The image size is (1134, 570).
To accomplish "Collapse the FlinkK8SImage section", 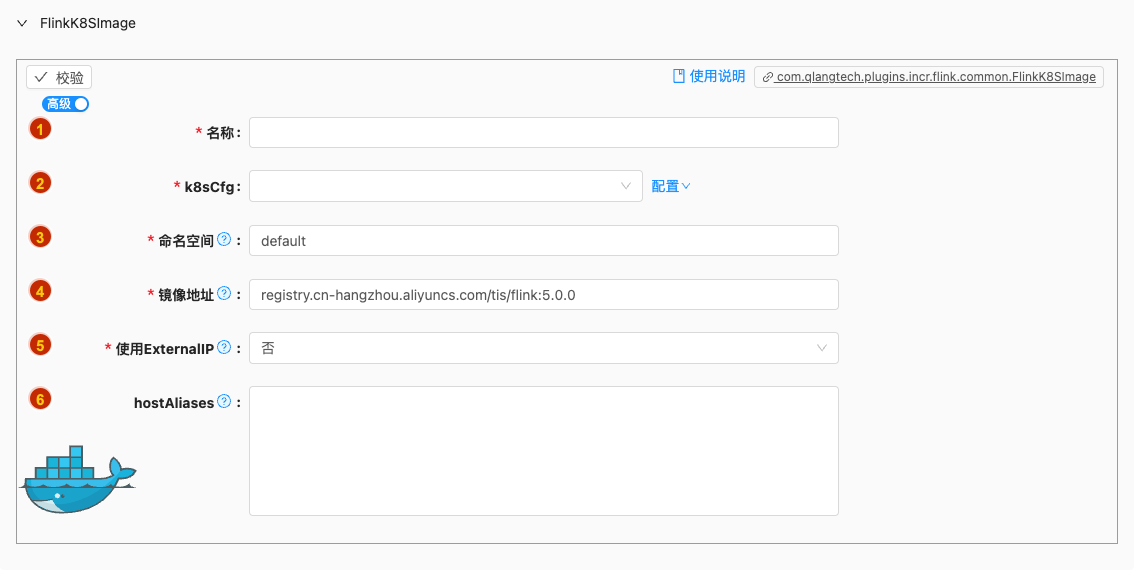I will point(22,23).
